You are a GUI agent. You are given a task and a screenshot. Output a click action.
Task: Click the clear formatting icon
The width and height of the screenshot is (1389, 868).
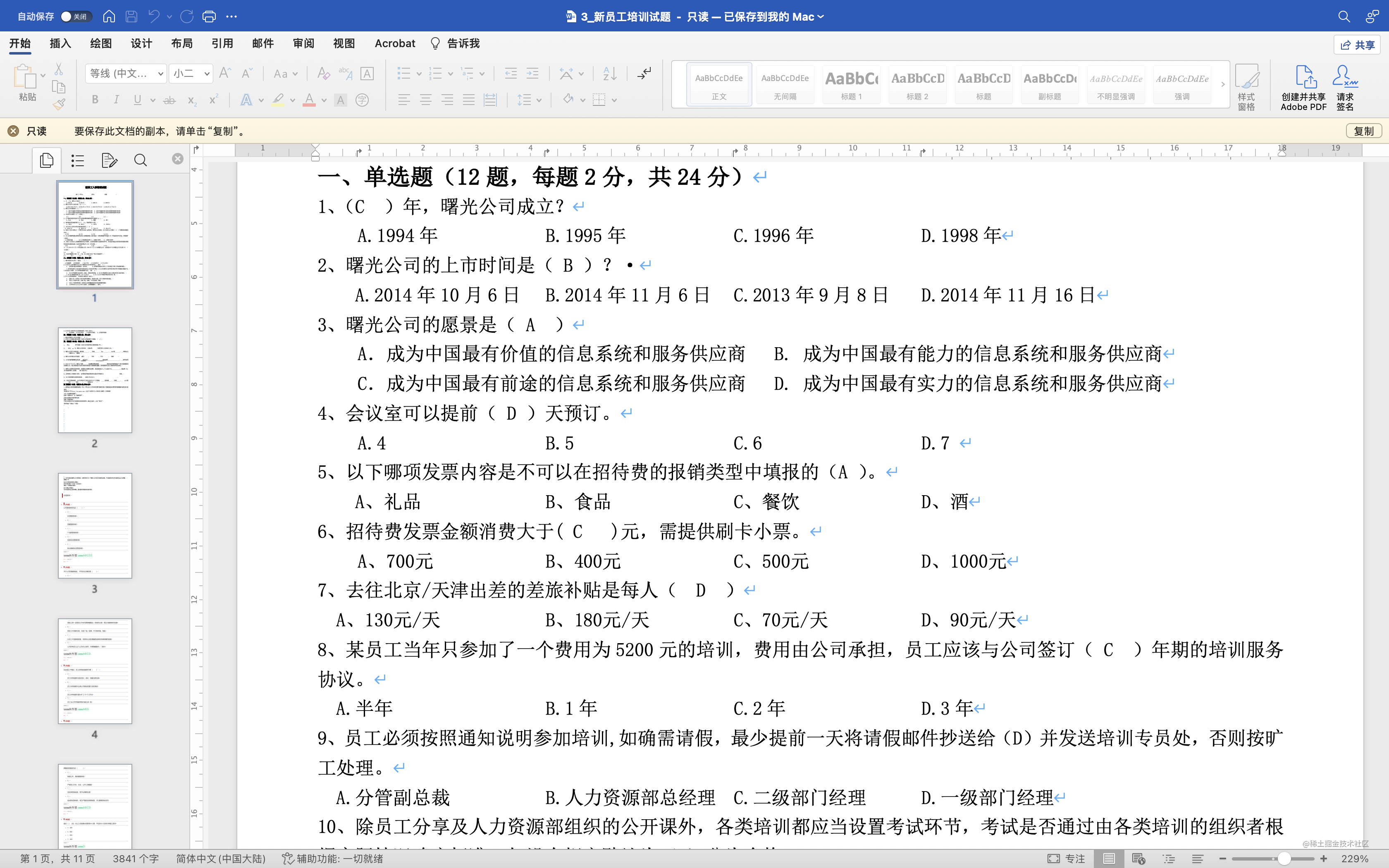[323, 74]
